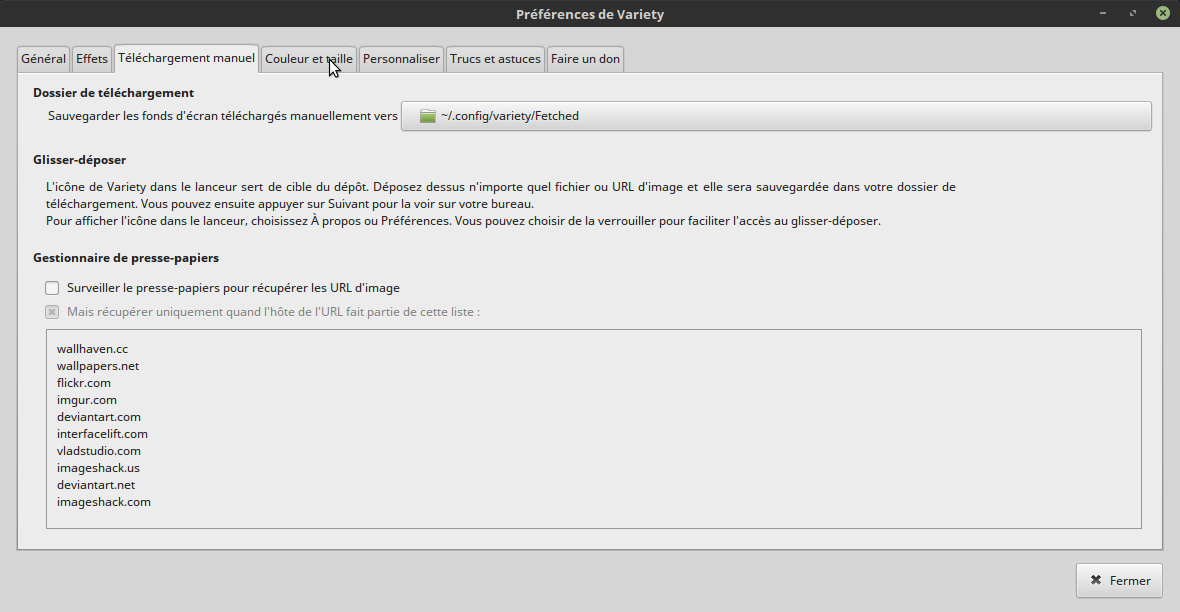Viewport: 1180px width, 612px height.
Task: Click the X icon on Fermer button
Action: (1096, 580)
